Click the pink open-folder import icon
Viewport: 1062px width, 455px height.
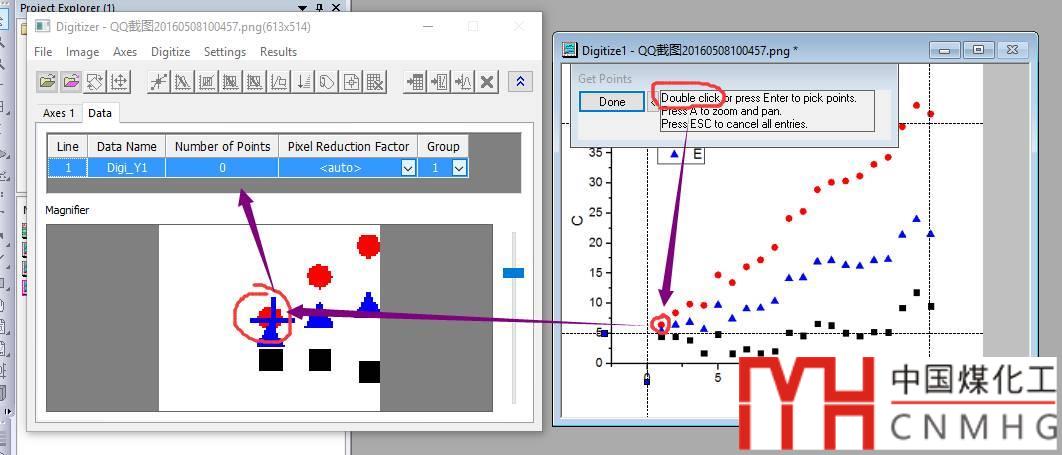71,82
